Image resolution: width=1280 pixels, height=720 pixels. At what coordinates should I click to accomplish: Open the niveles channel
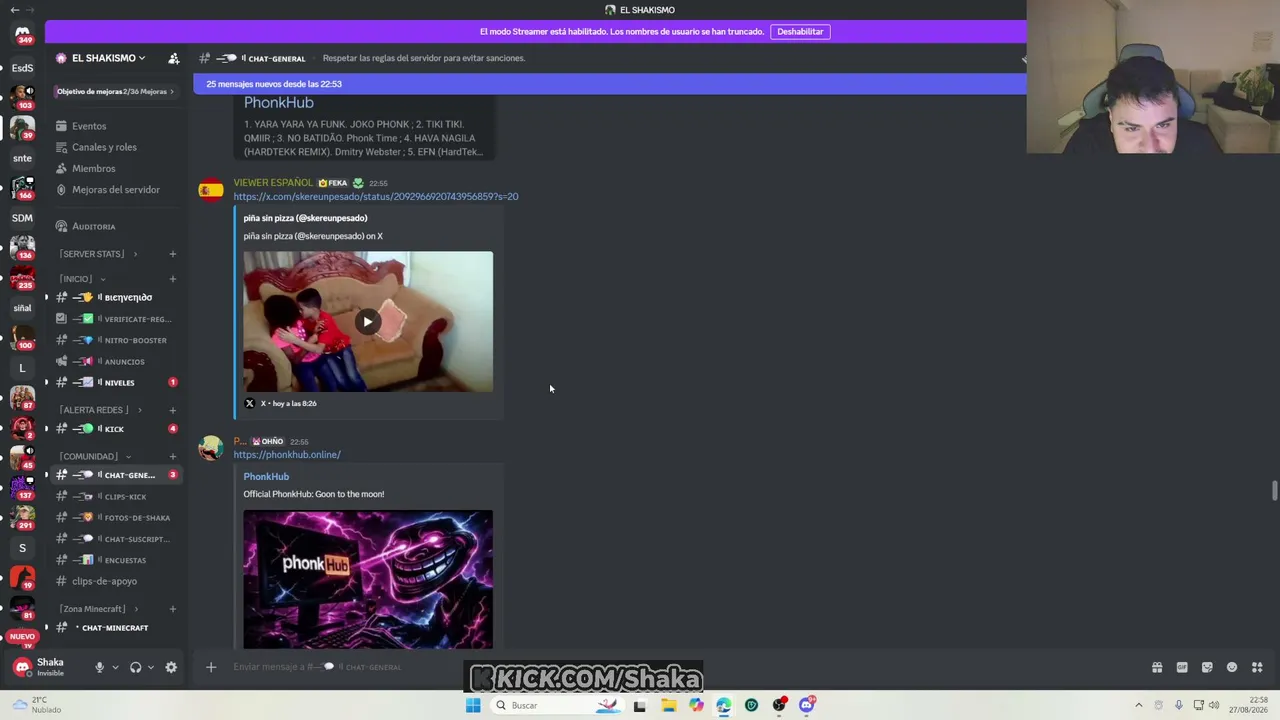pos(117,382)
